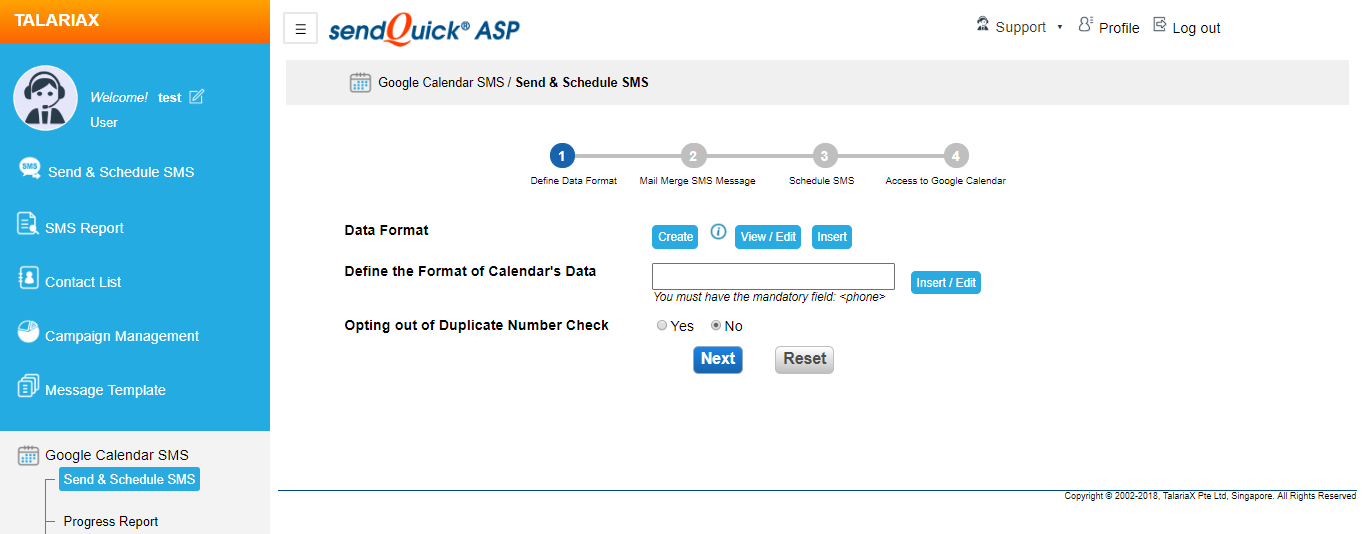Screen dimensions: 1366x534
Task: Select Yes for Duplicate Number Check opt-out
Action: click(662, 326)
